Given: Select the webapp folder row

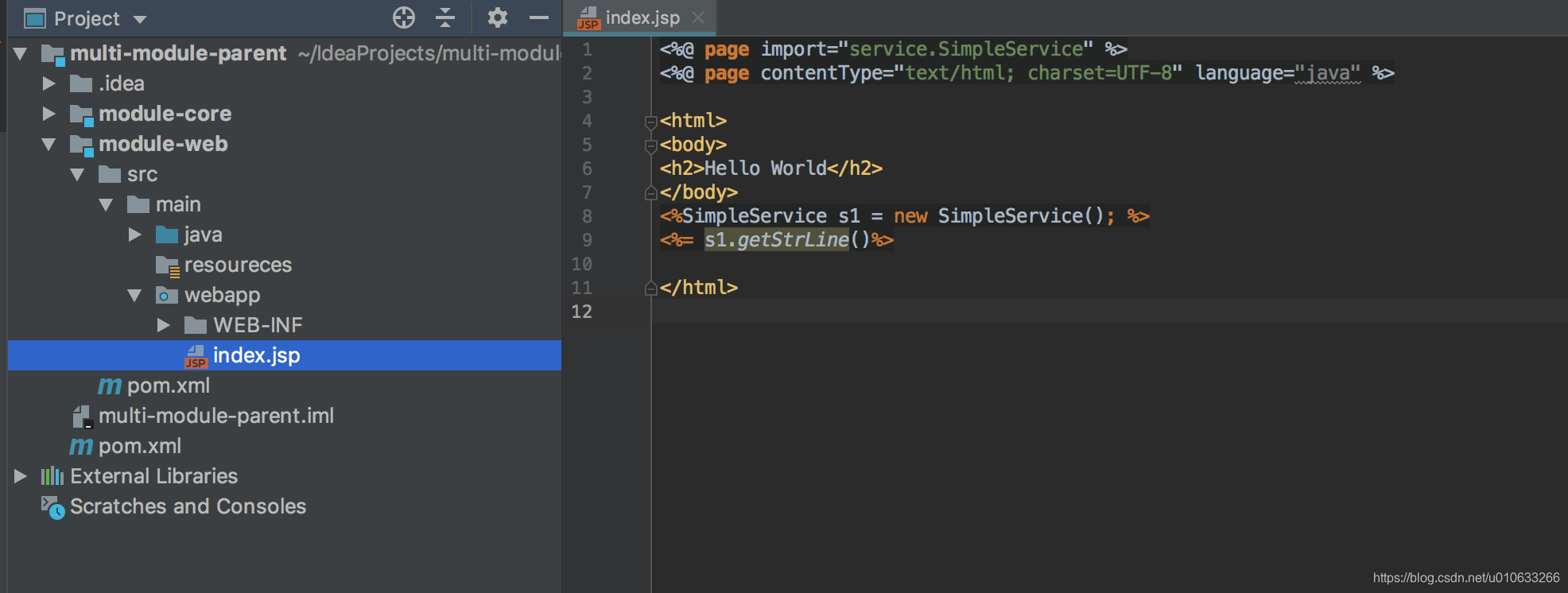Looking at the screenshot, I should coord(285,295).
